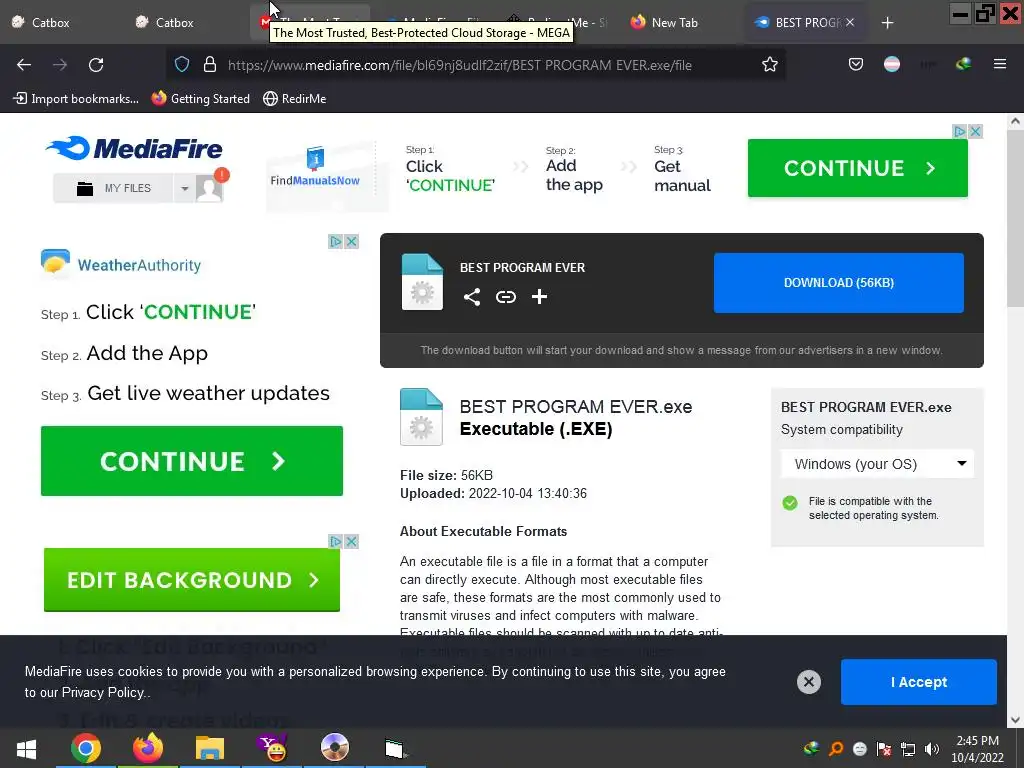Image resolution: width=1024 pixels, height=768 pixels.
Task: Open the user avatar with notification badge
Action: point(210,187)
